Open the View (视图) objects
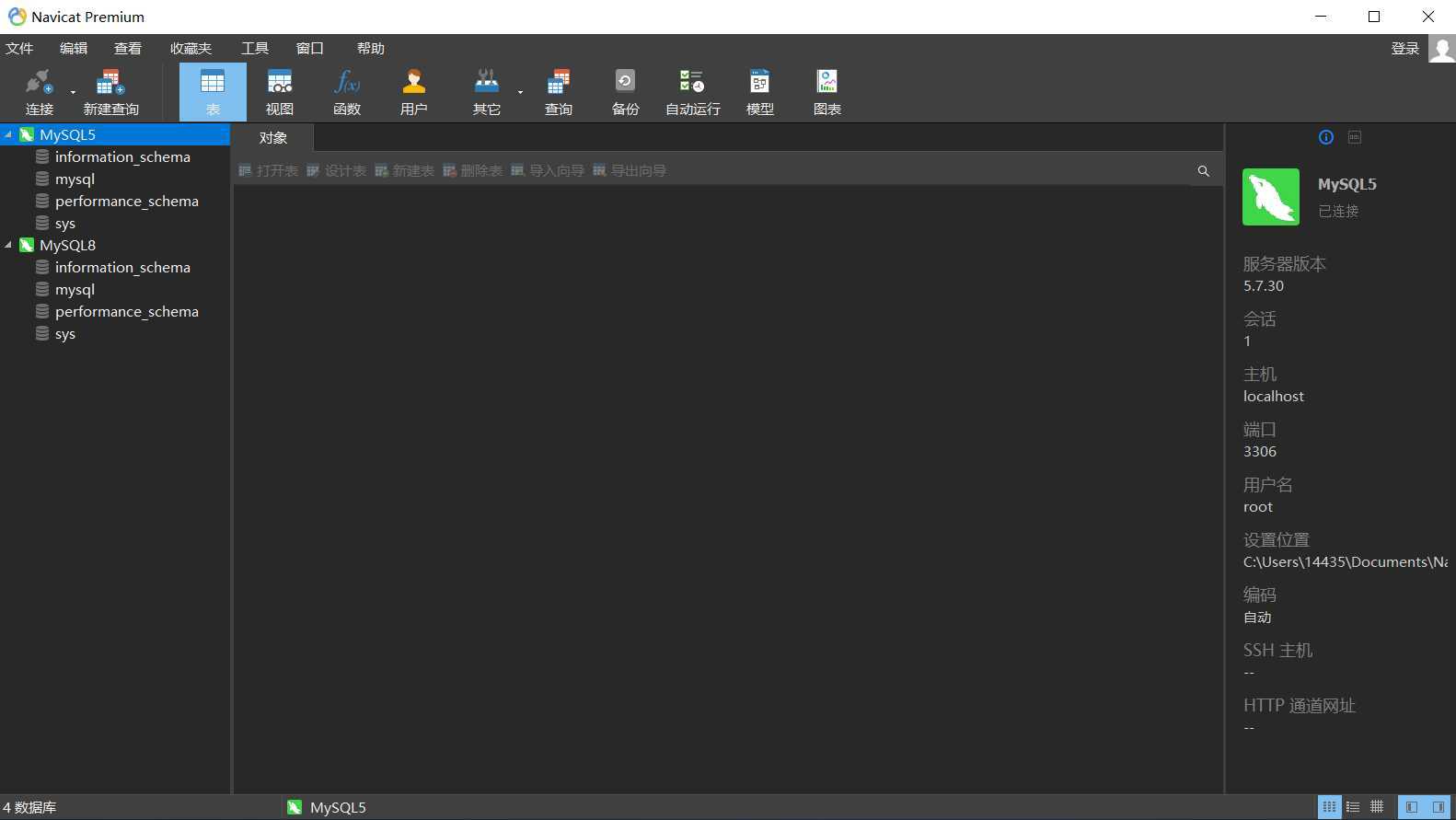This screenshot has height=820, width=1456. (280, 92)
